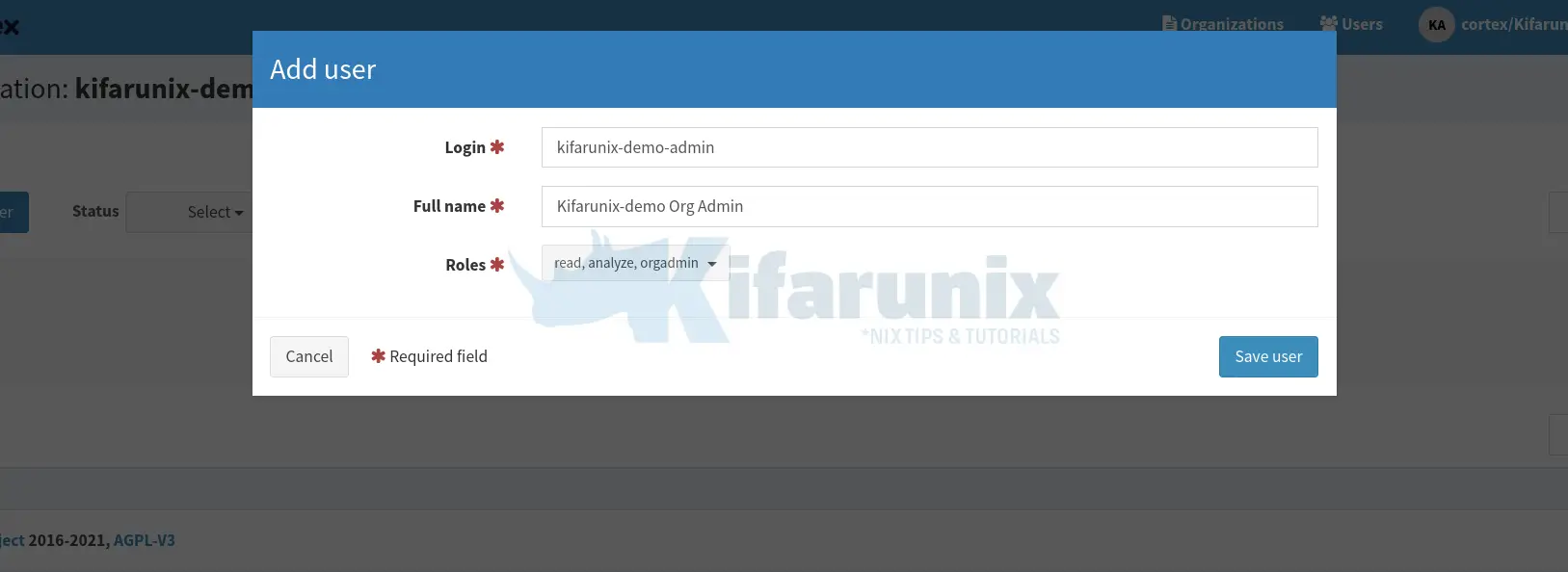Click the KA avatar circle
Image resolution: width=1568 pixels, height=572 pixels.
coord(1436,25)
